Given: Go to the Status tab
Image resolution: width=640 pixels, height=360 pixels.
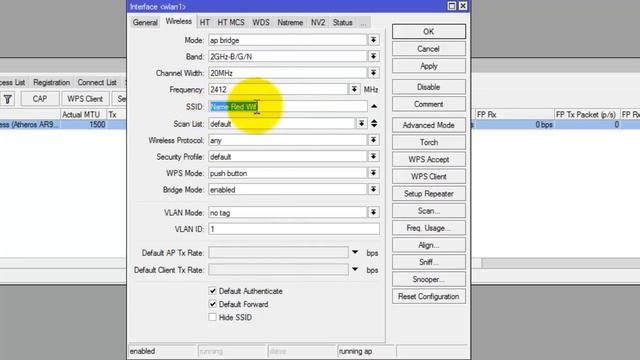Looking at the screenshot, I should click(x=342, y=22).
